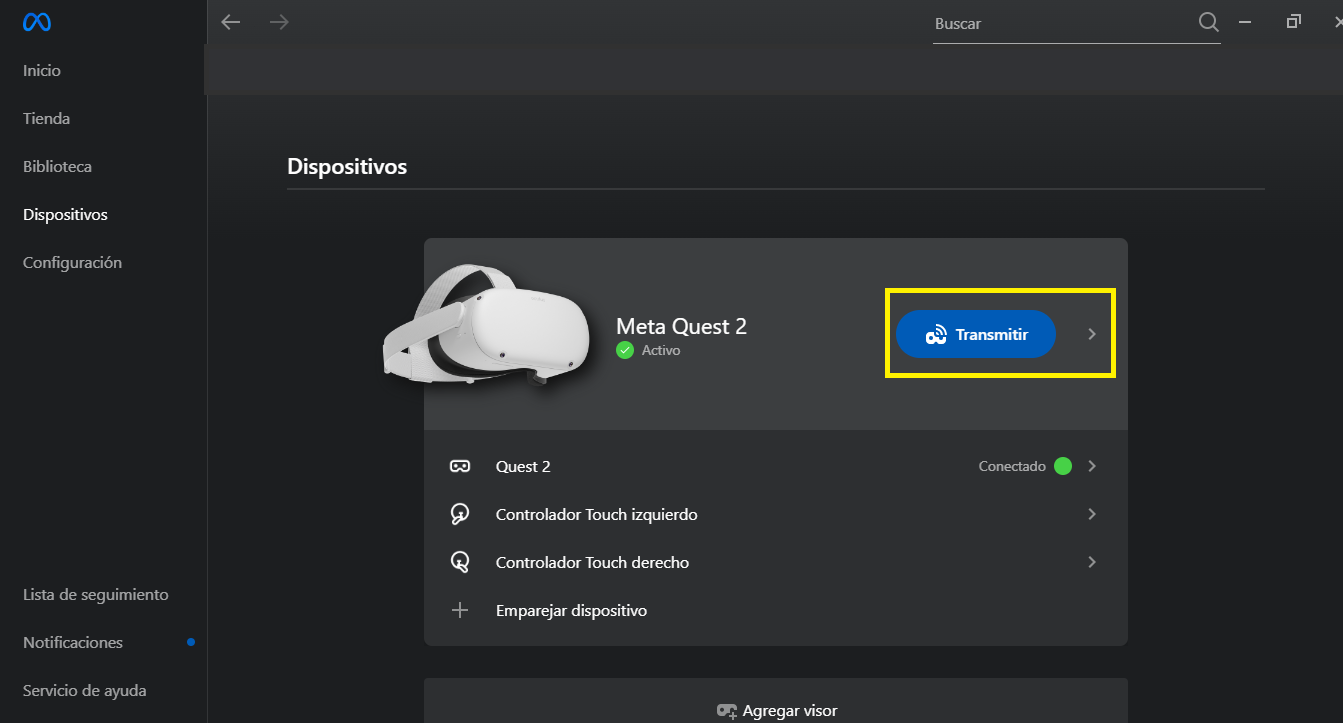Click the blue Notificaciones indicator dot

[x=191, y=642]
